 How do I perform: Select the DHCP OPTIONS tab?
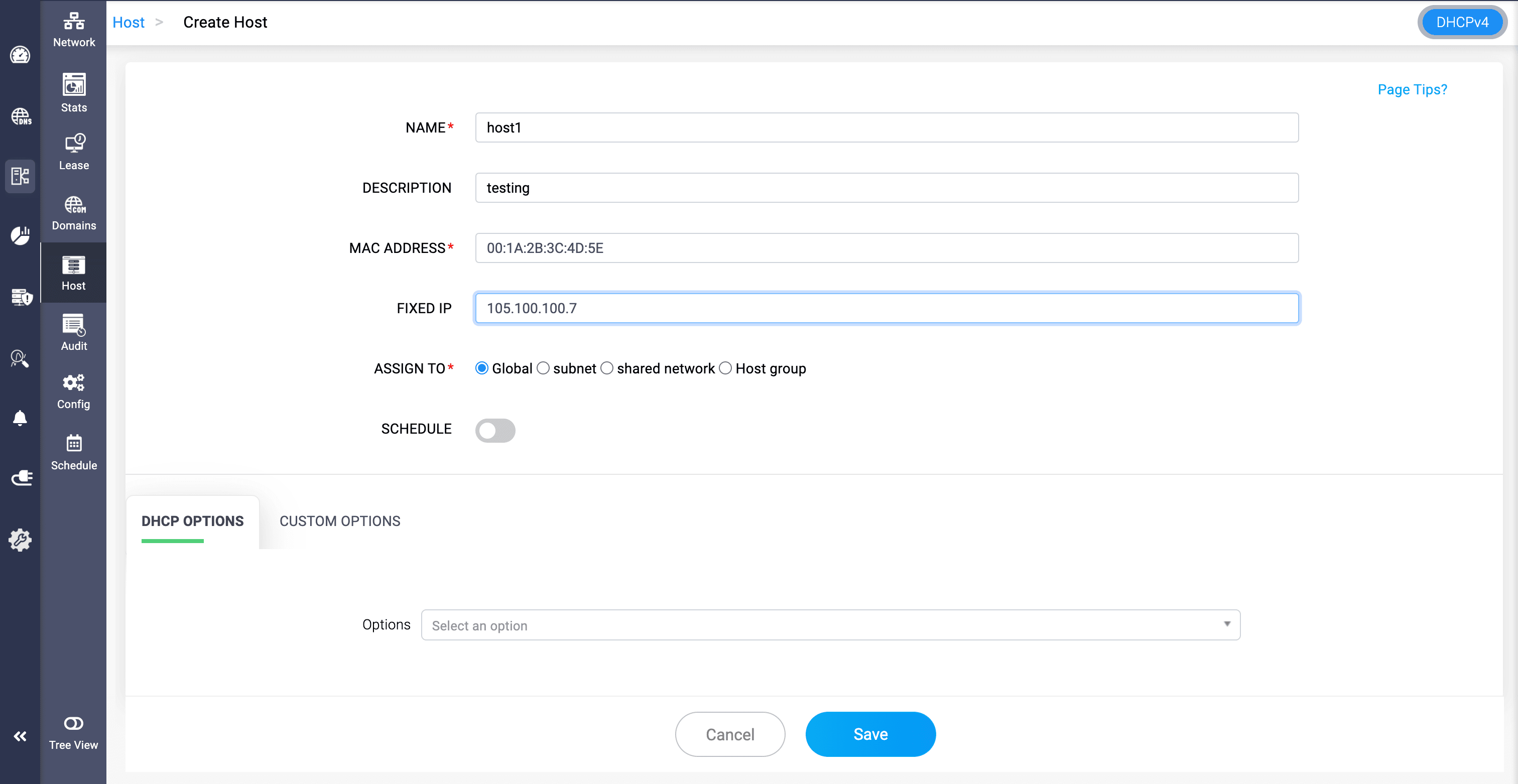pyautogui.click(x=192, y=520)
